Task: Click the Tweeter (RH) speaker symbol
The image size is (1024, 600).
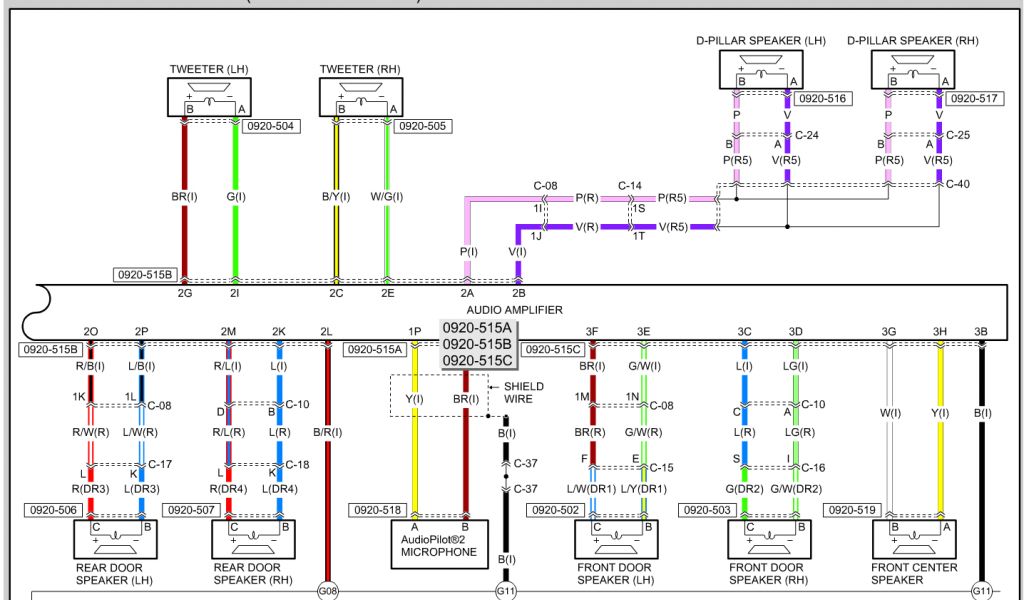Action: 360,98
